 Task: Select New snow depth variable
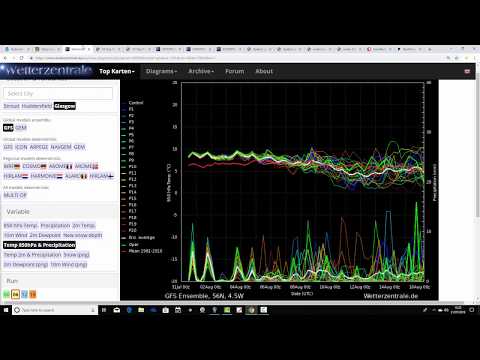tap(83, 235)
